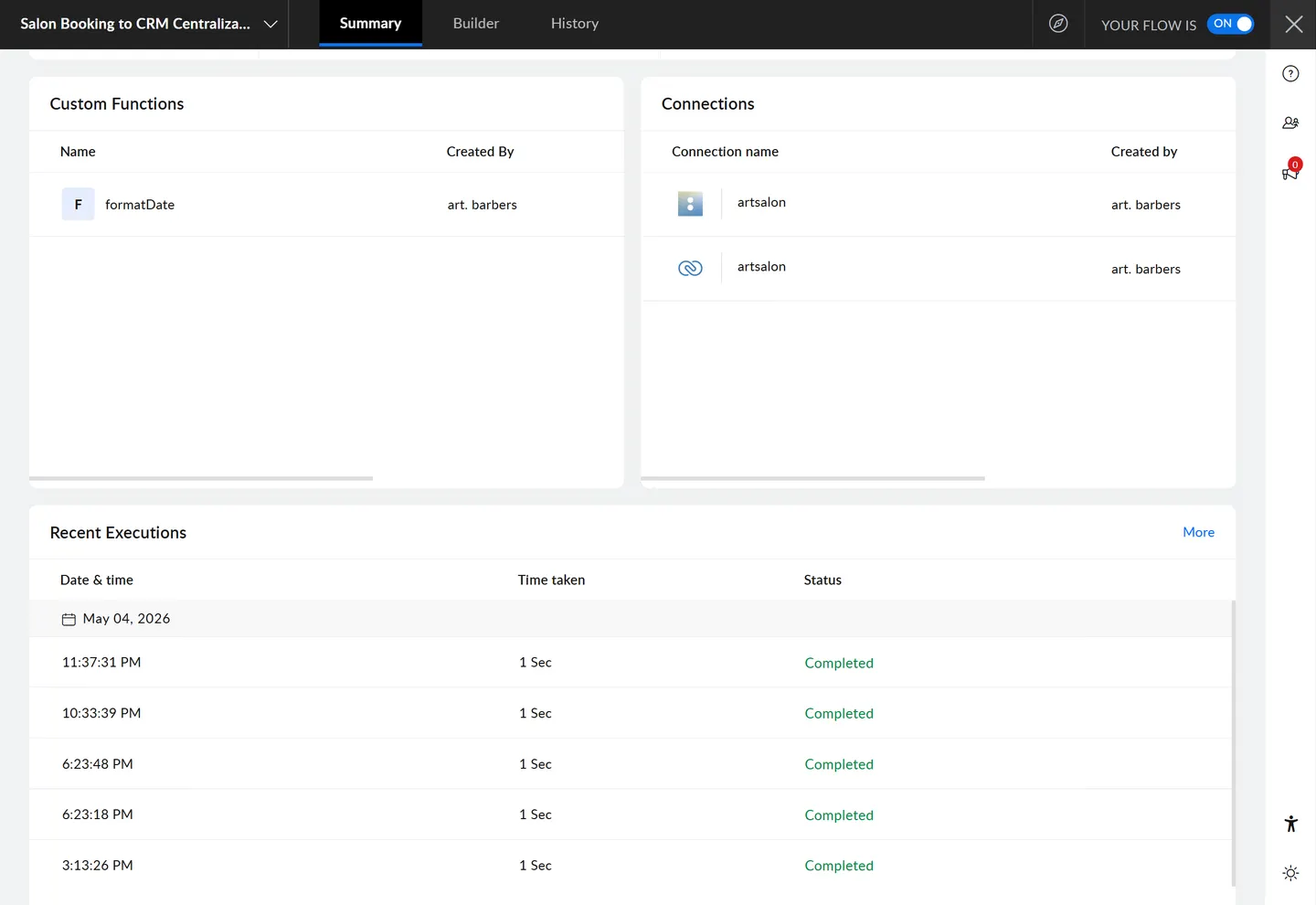The height and width of the screenshot is (905, 1316).
Task: Click the CRM link icon of second artsalon
Action: [690, 268]
